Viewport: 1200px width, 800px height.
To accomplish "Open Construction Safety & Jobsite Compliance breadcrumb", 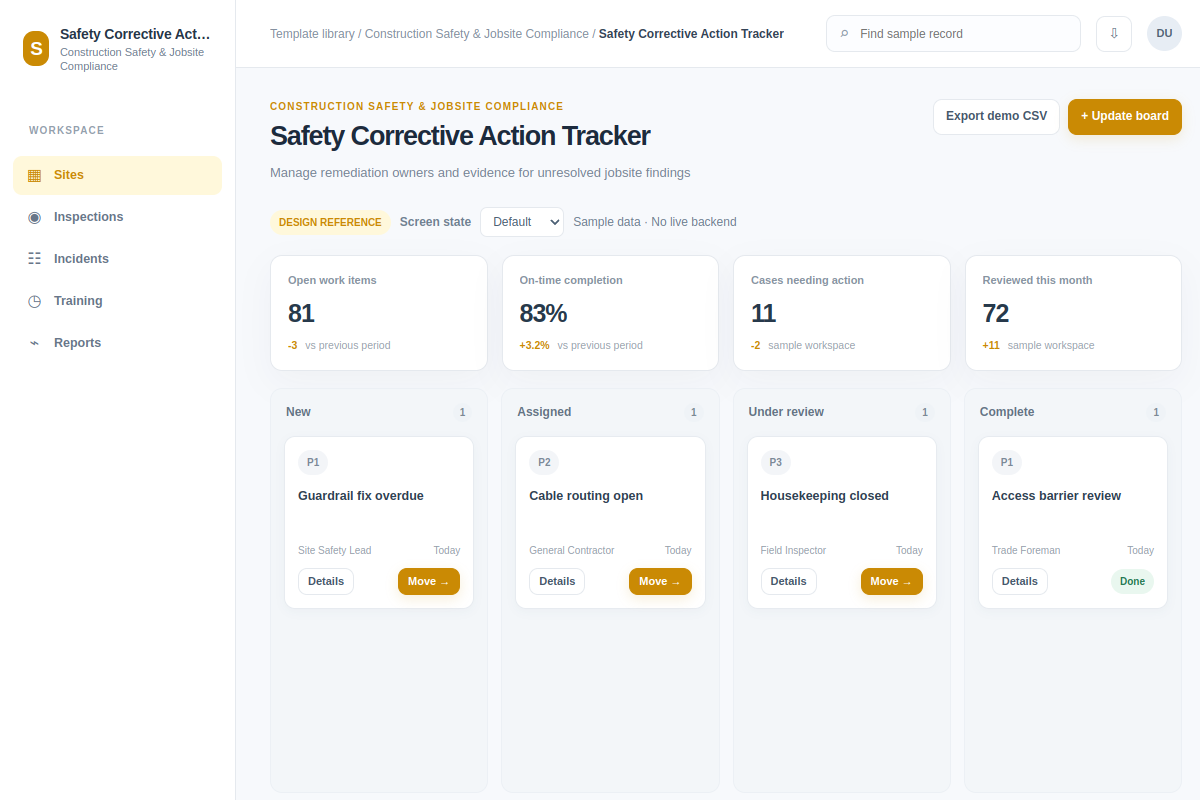I will point(477,34).
